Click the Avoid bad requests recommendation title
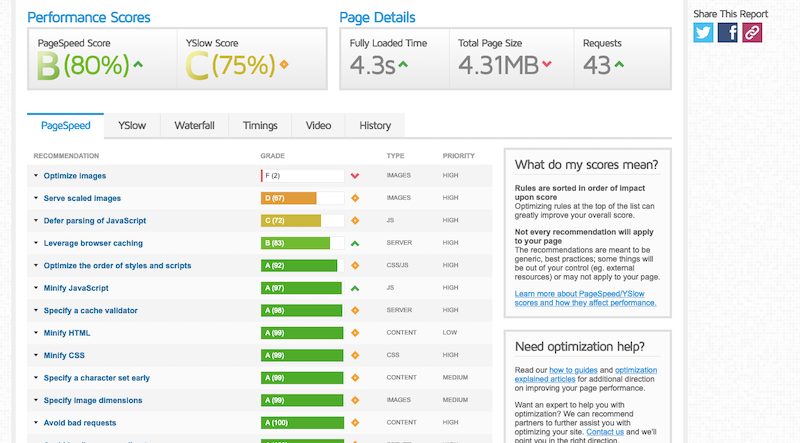The image size is (800, 443). 80,423
